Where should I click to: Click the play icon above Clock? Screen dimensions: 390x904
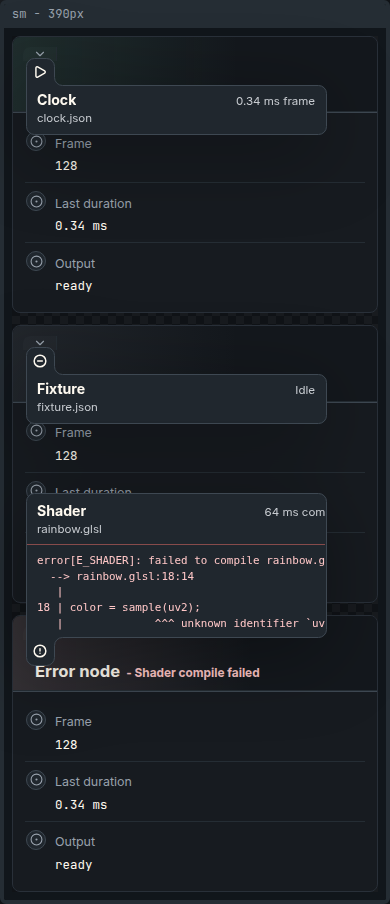tap(40, 72)
